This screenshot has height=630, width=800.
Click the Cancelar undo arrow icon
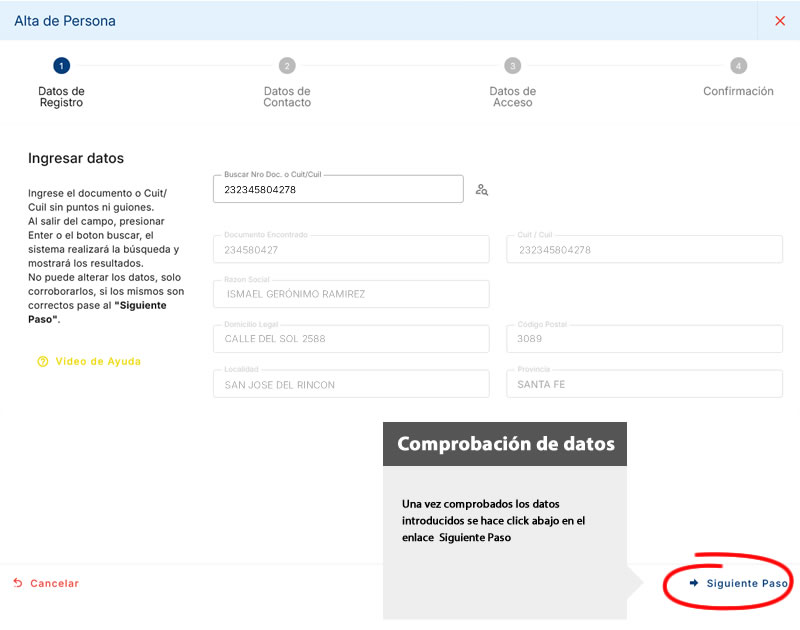point(18,583)
